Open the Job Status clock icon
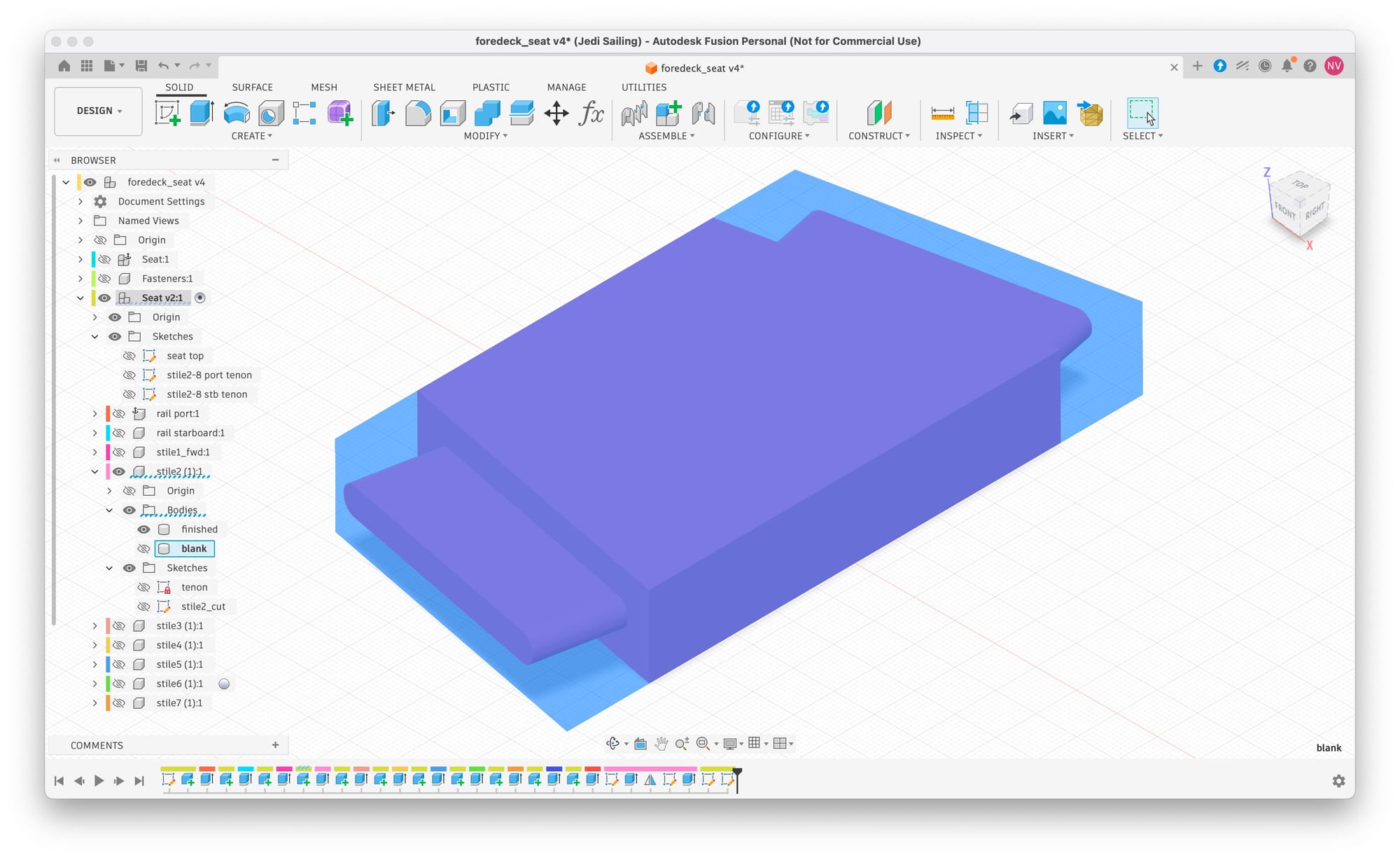This screenshot has height=858, width=1400. coord(1265,66)
